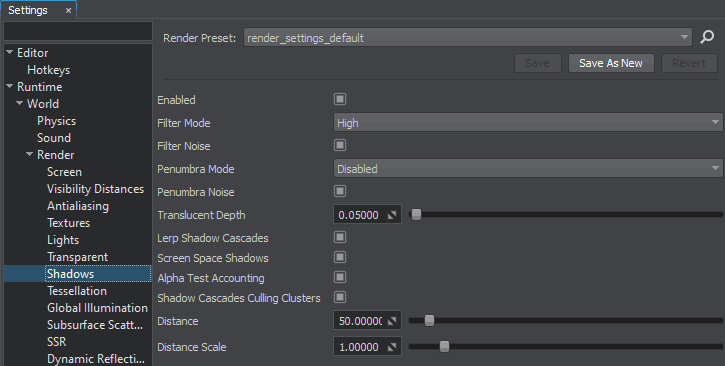Click the Distance Scale drag-arrow icon

392,347
